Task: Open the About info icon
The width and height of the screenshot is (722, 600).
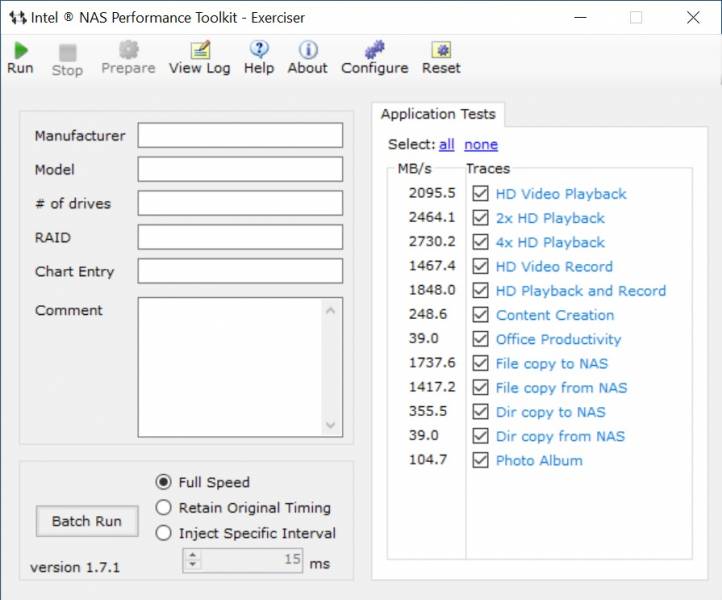Action: [308, 50]
